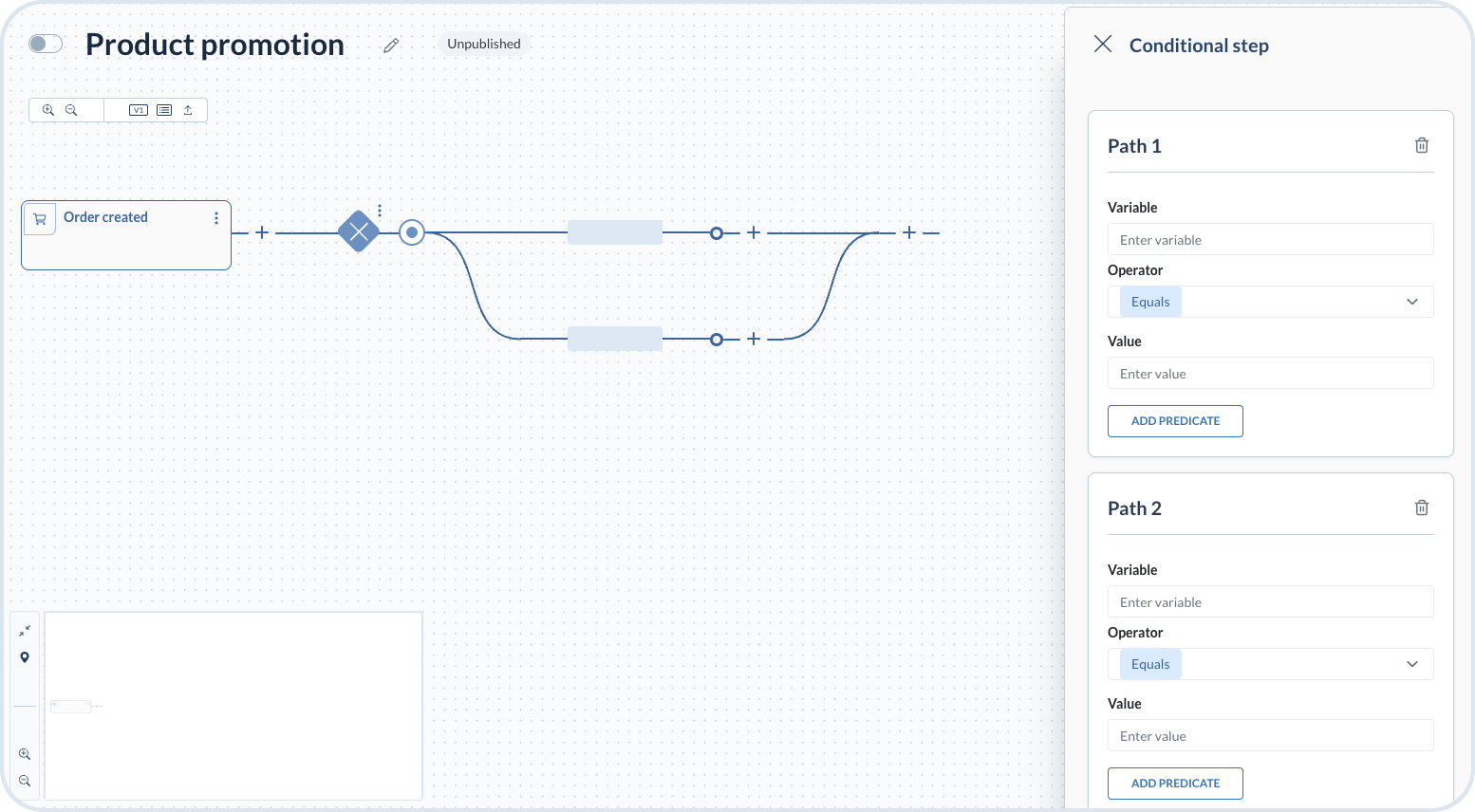This screenshot has height=812, width=1475.
Task: Delete Path 2 with trash icon
Action: (1421, 507)
